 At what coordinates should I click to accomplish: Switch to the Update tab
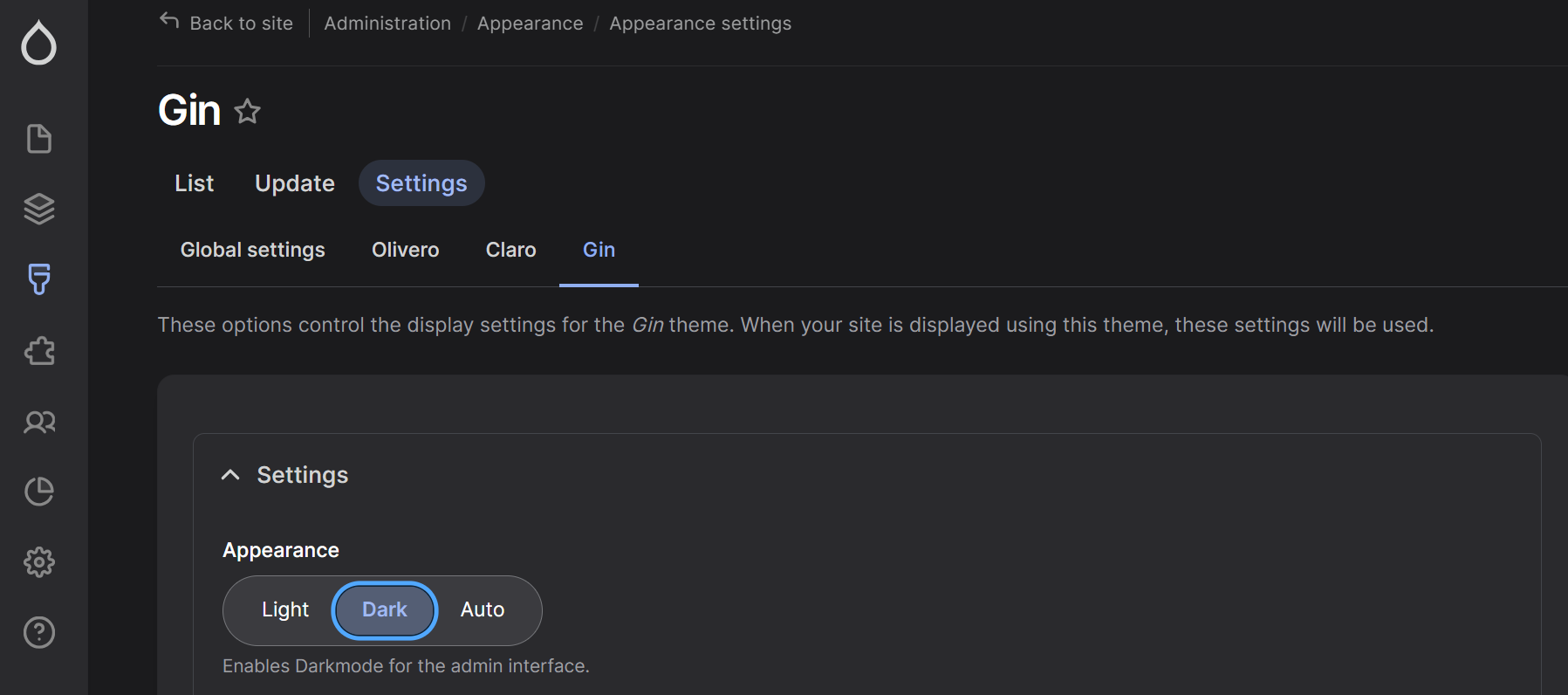(295, 183)
